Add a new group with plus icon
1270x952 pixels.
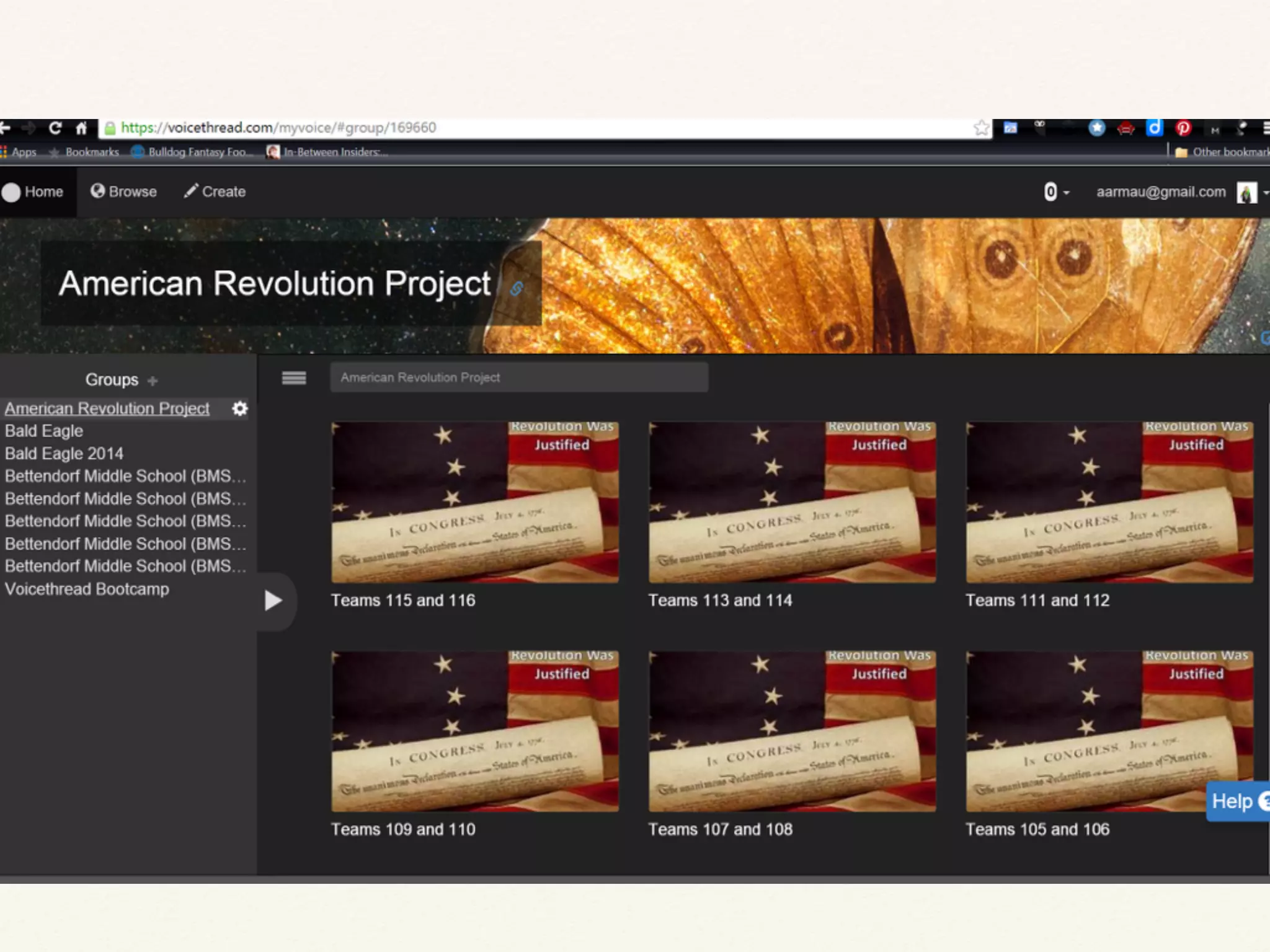coord(153,381)
